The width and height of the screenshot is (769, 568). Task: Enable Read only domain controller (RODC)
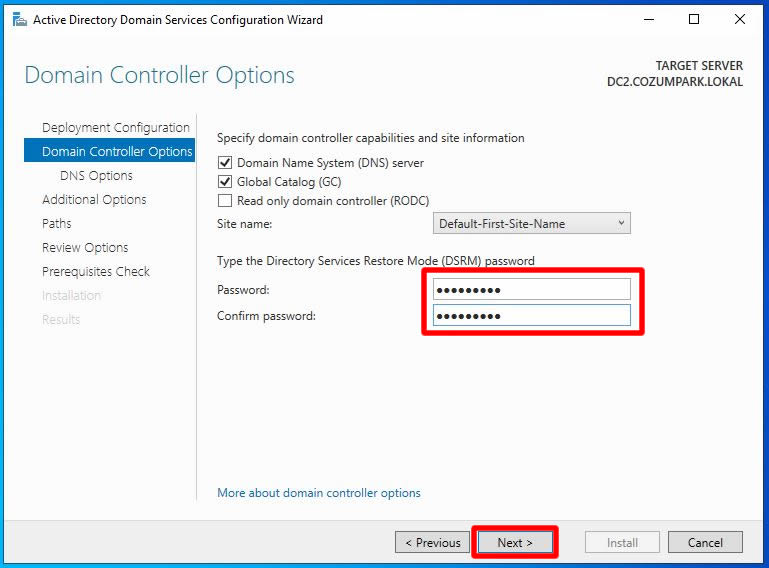coord(225,201)
